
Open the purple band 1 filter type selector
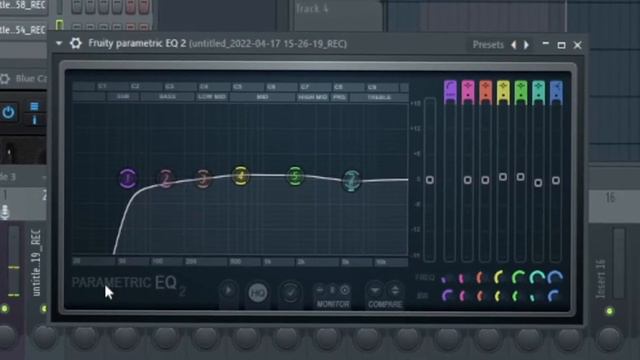[450, 91]
